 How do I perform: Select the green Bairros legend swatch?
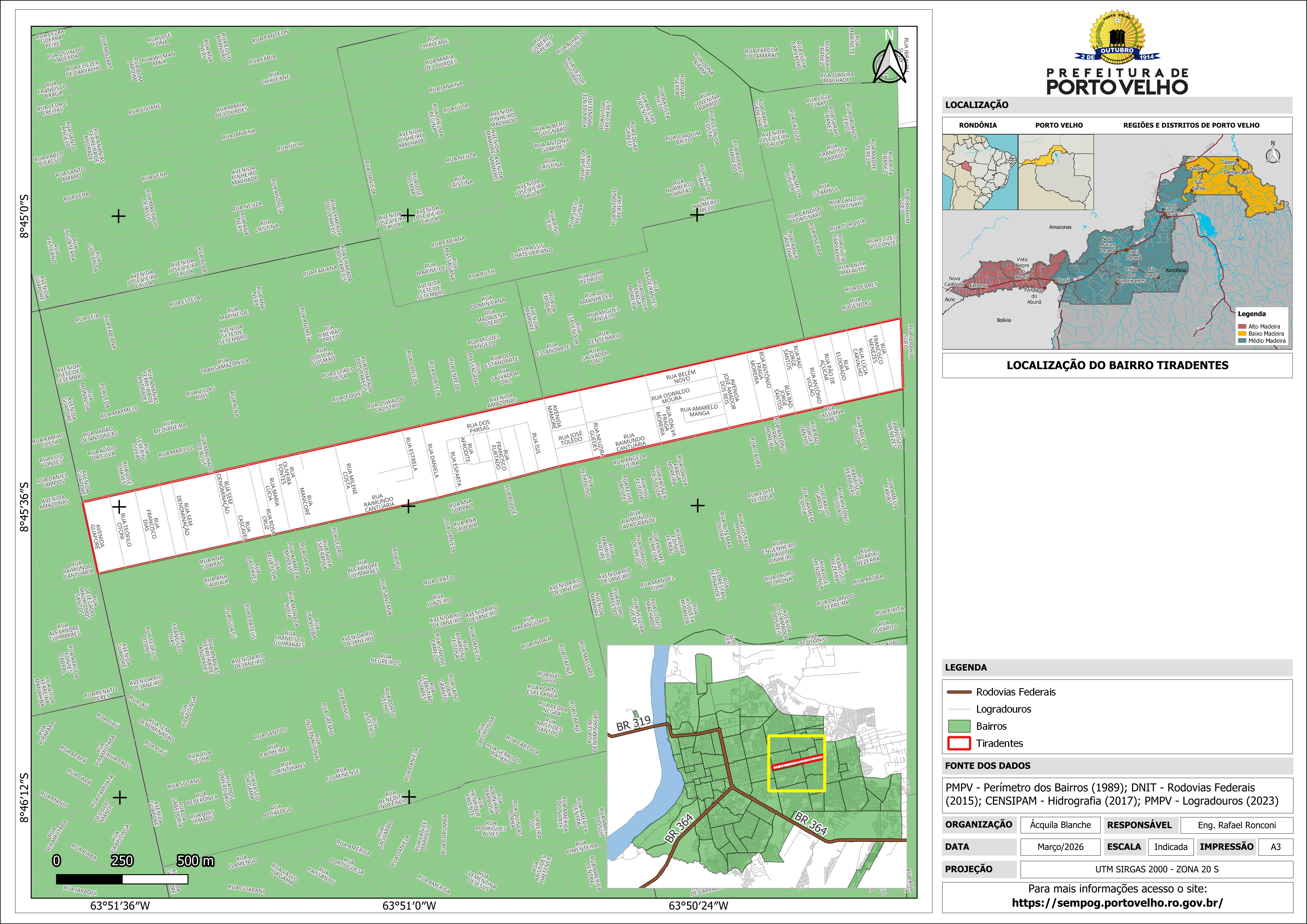(959, 726)
